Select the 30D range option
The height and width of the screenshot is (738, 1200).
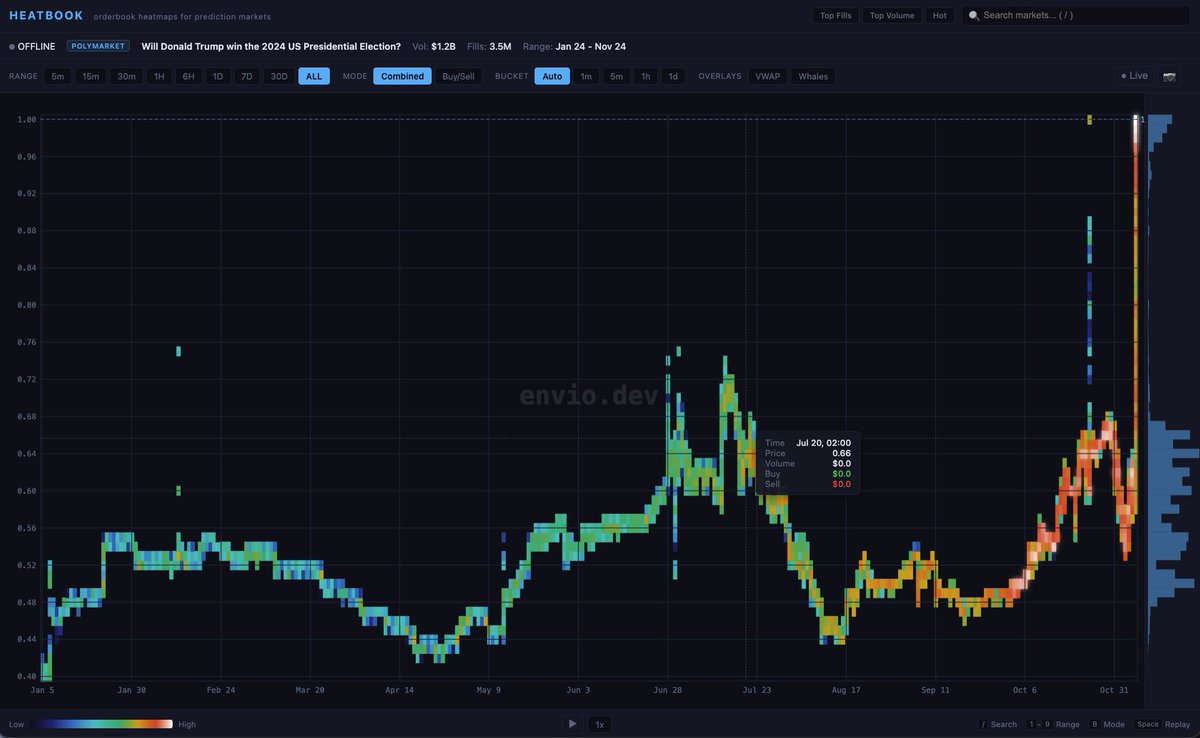pyautogui.click(x=279, y=76)
